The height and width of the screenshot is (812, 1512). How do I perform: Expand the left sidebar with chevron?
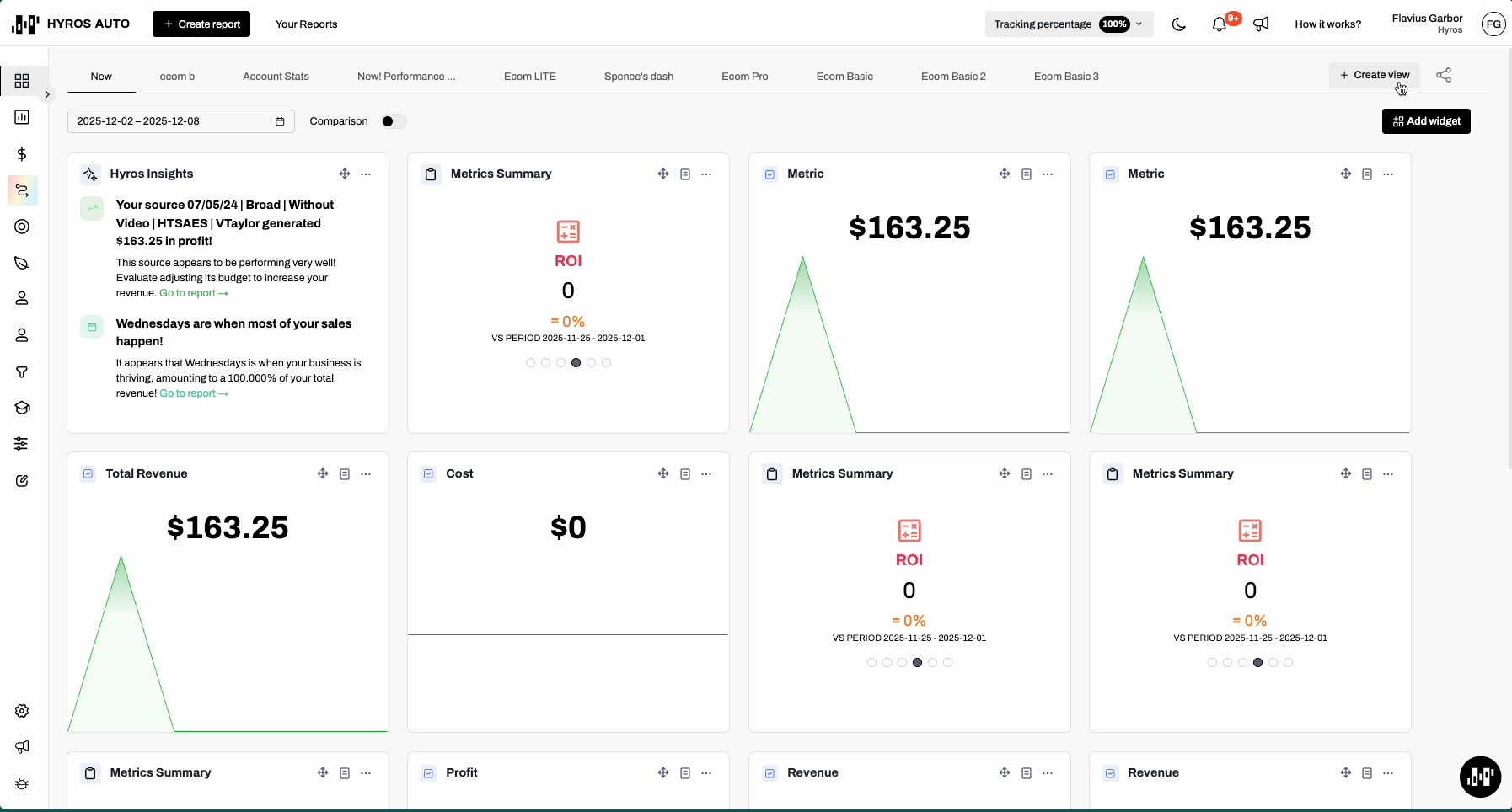point(47,94)
